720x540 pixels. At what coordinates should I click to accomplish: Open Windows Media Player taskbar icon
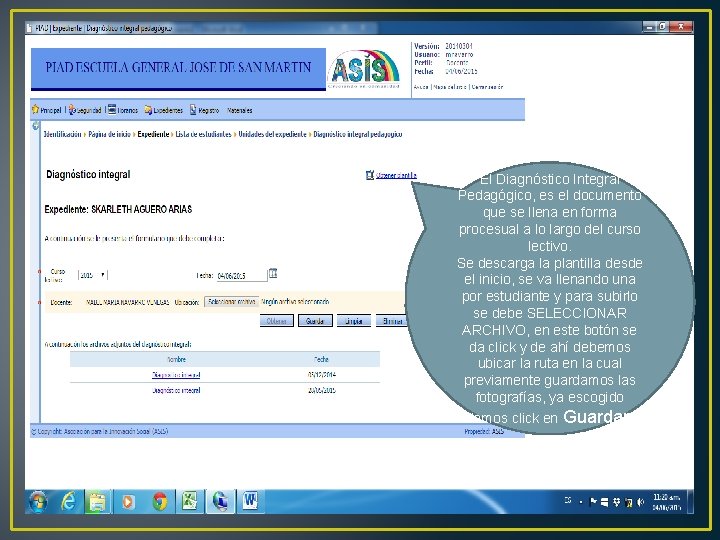coord(128,501)
